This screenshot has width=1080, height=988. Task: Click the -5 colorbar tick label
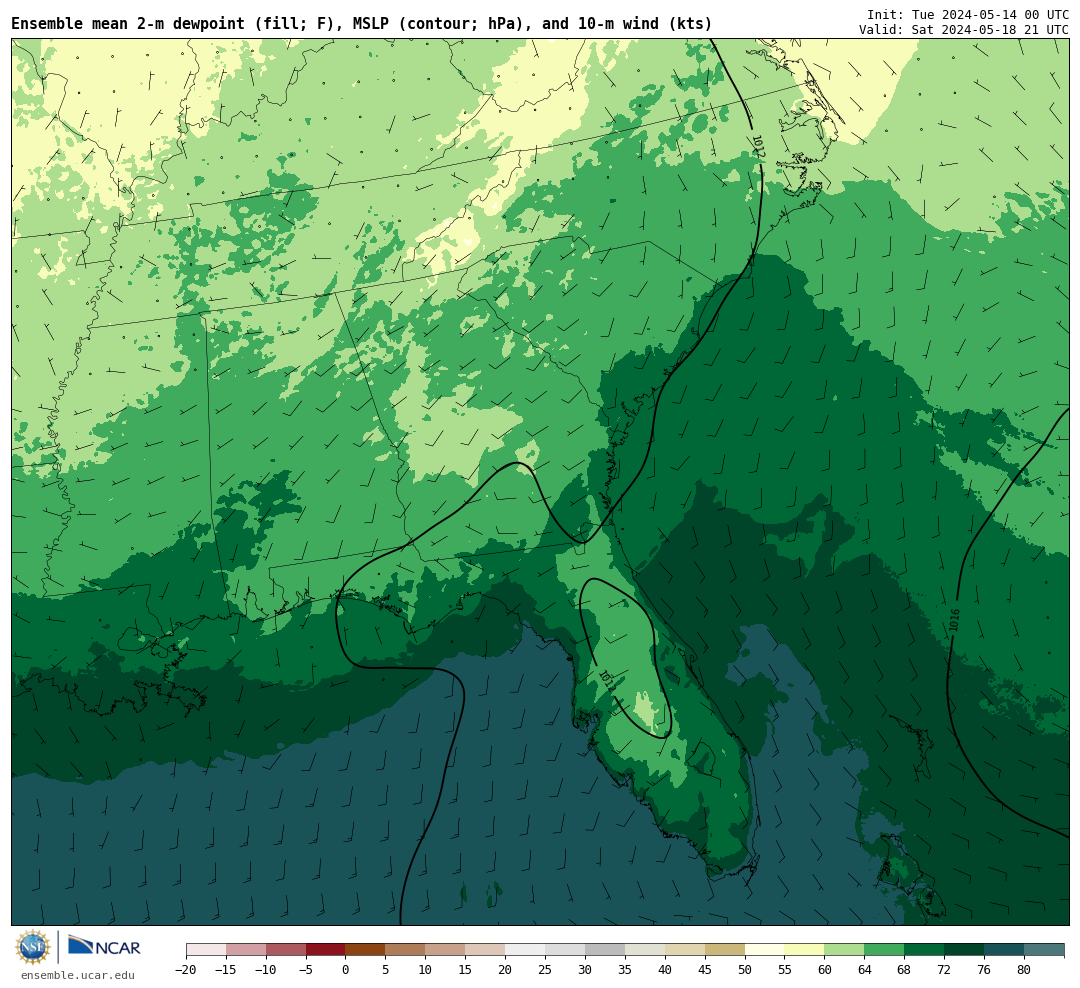click(x=306, y=970)
